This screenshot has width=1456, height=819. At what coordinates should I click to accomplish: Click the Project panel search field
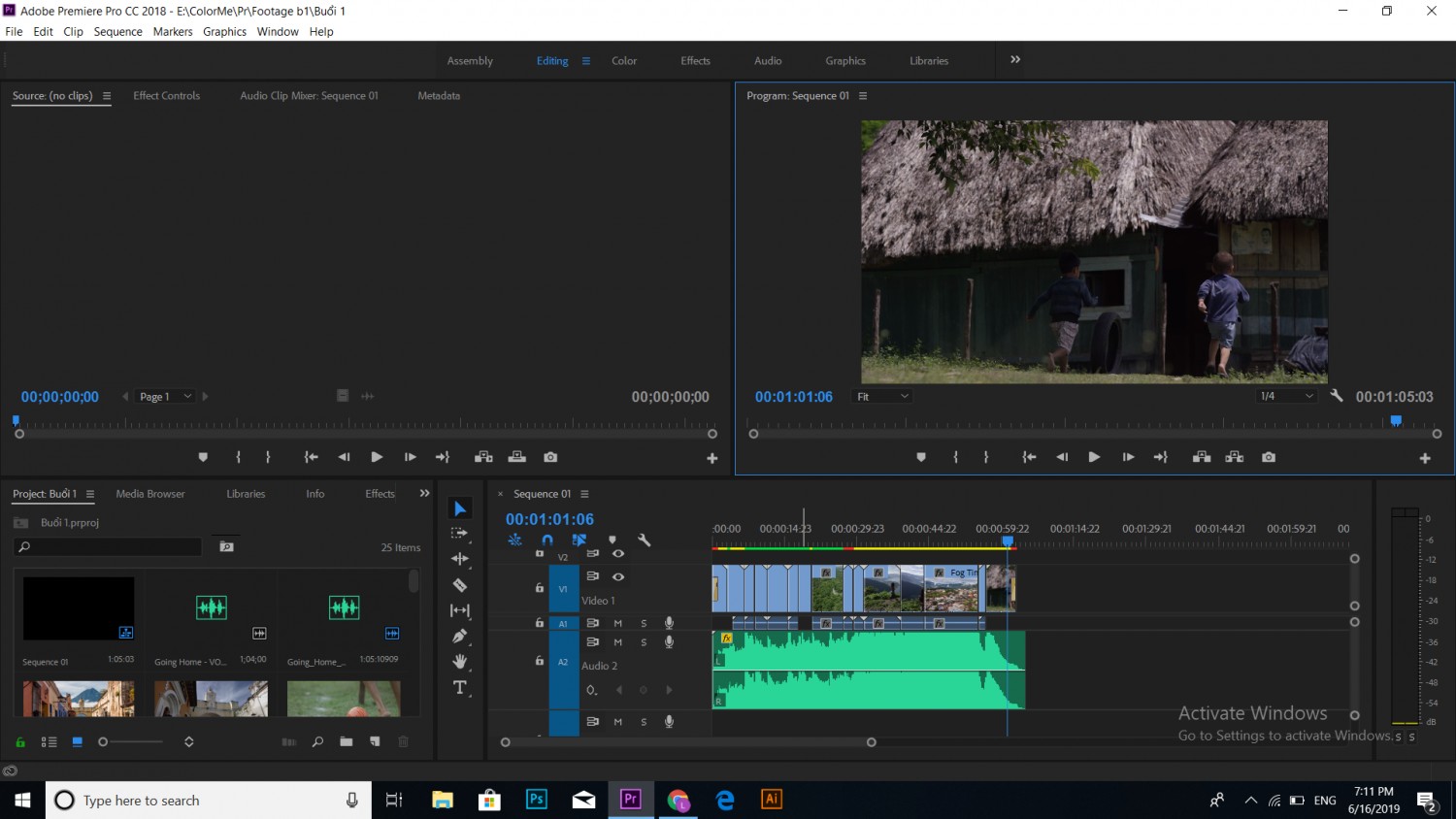[109, 547]
